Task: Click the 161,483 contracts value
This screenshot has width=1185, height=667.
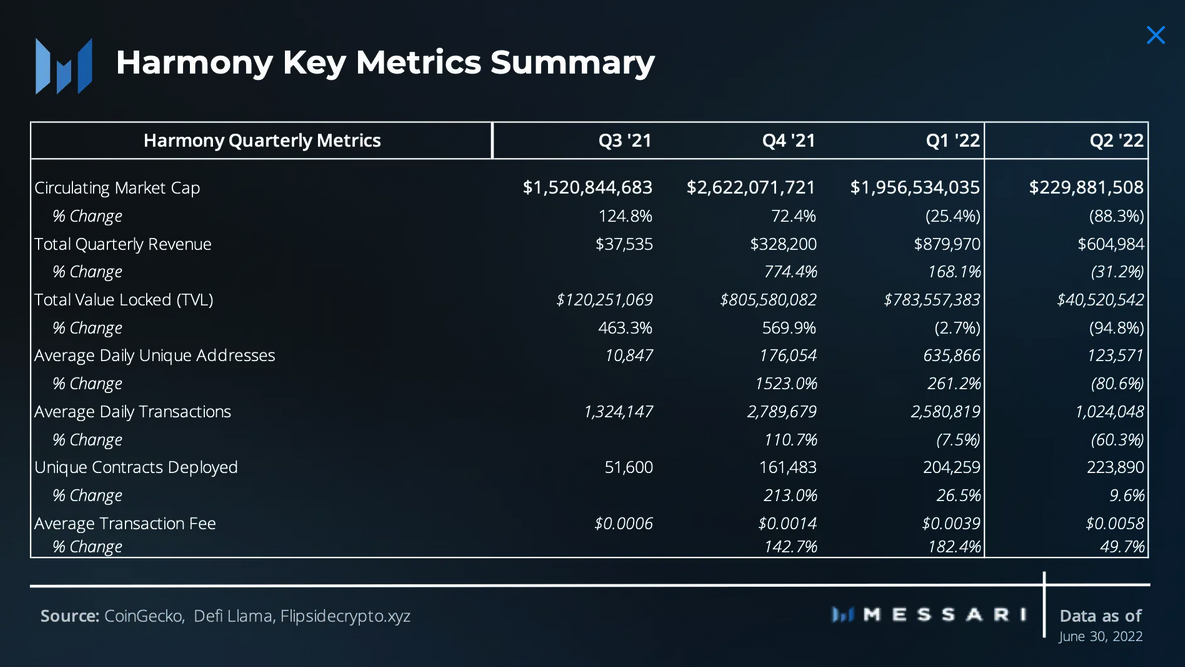Action: pos(788,468)
